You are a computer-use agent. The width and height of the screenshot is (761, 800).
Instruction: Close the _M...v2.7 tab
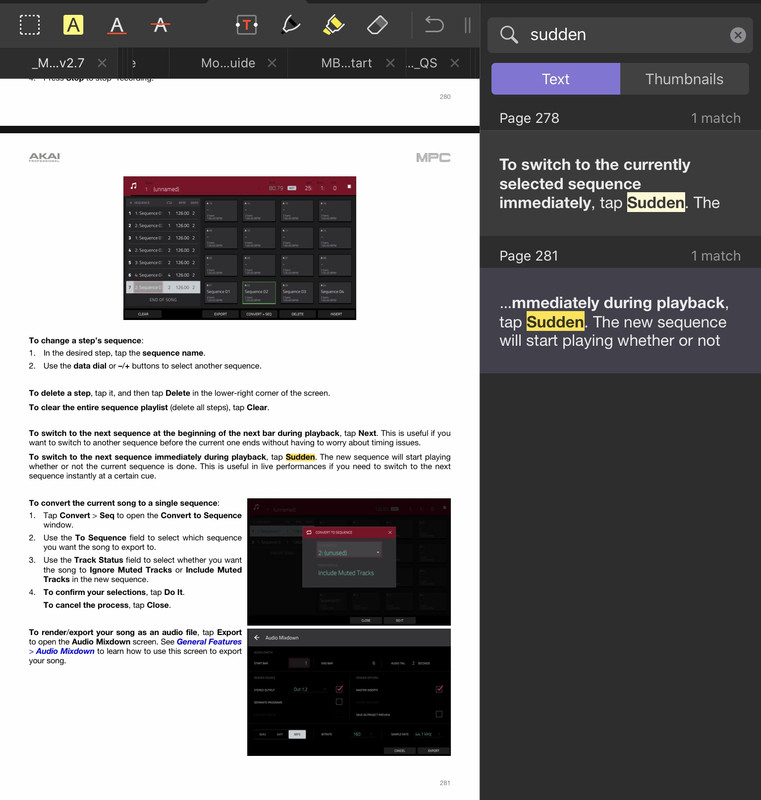click(x=102, y=63)
